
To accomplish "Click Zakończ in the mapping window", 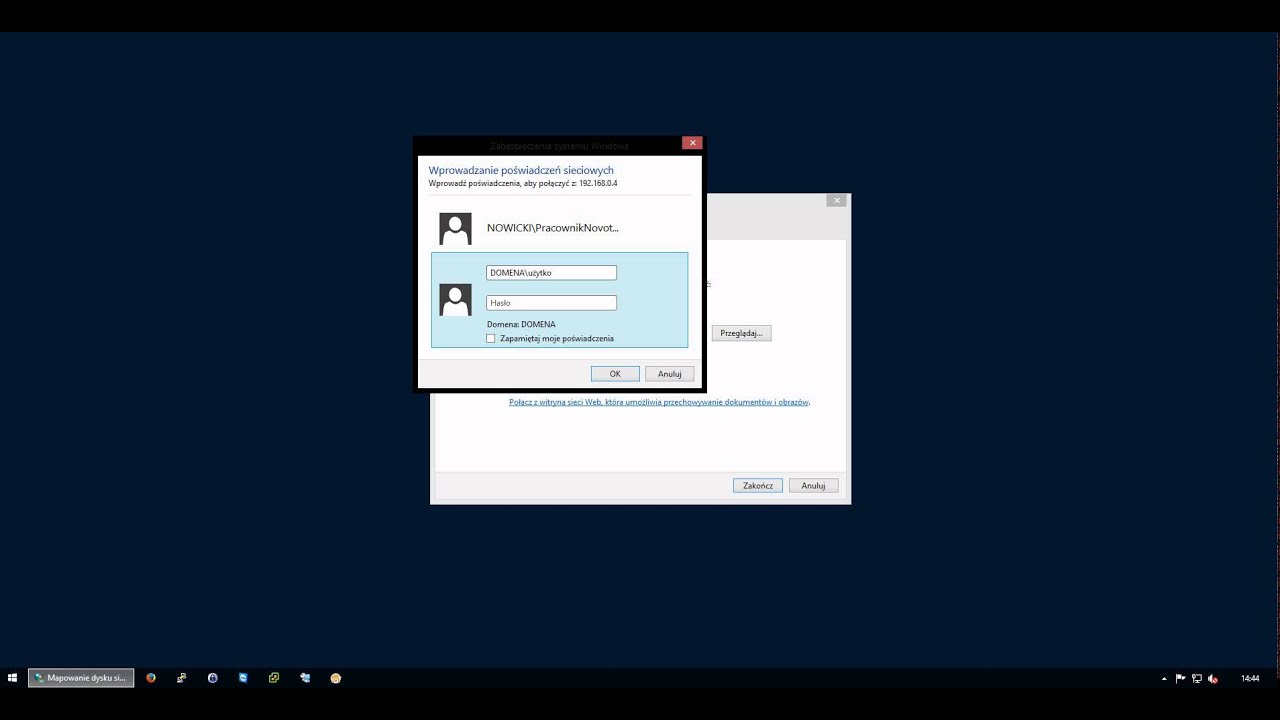I will (x=758, y=485).
